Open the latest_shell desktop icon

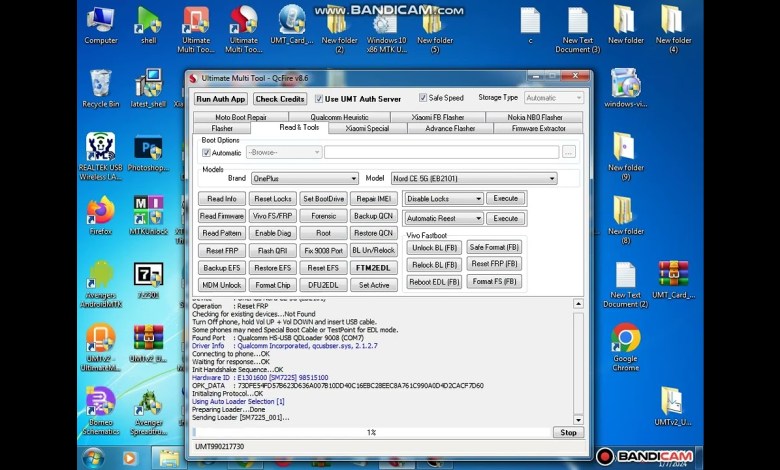[x=148, y=89]
